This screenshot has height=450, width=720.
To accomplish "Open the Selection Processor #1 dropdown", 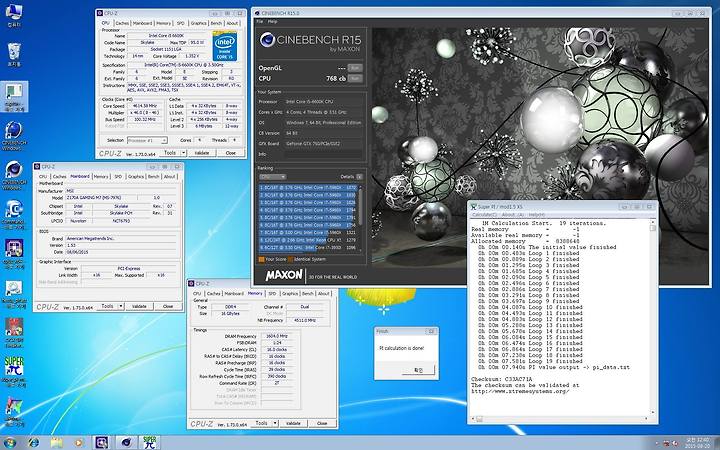I will pos(147,140).
